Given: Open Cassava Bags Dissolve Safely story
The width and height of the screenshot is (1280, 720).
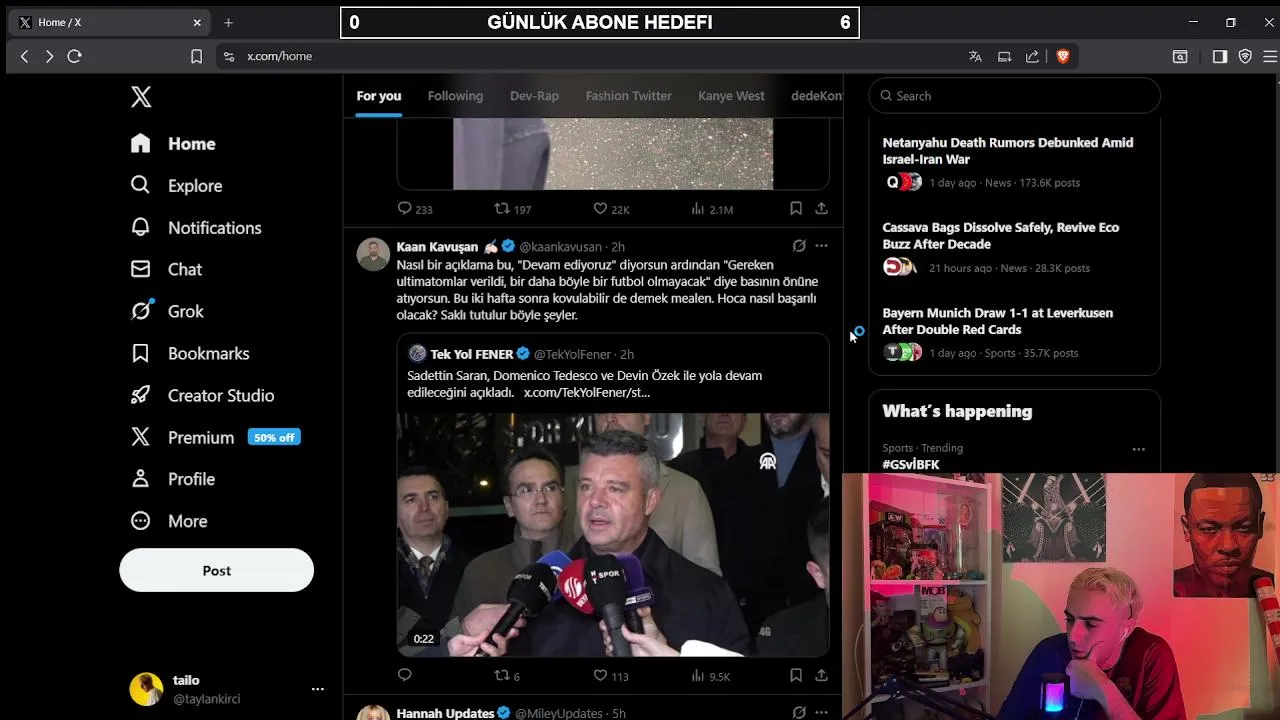Looking at the screenshot, I should point(1014,247).
